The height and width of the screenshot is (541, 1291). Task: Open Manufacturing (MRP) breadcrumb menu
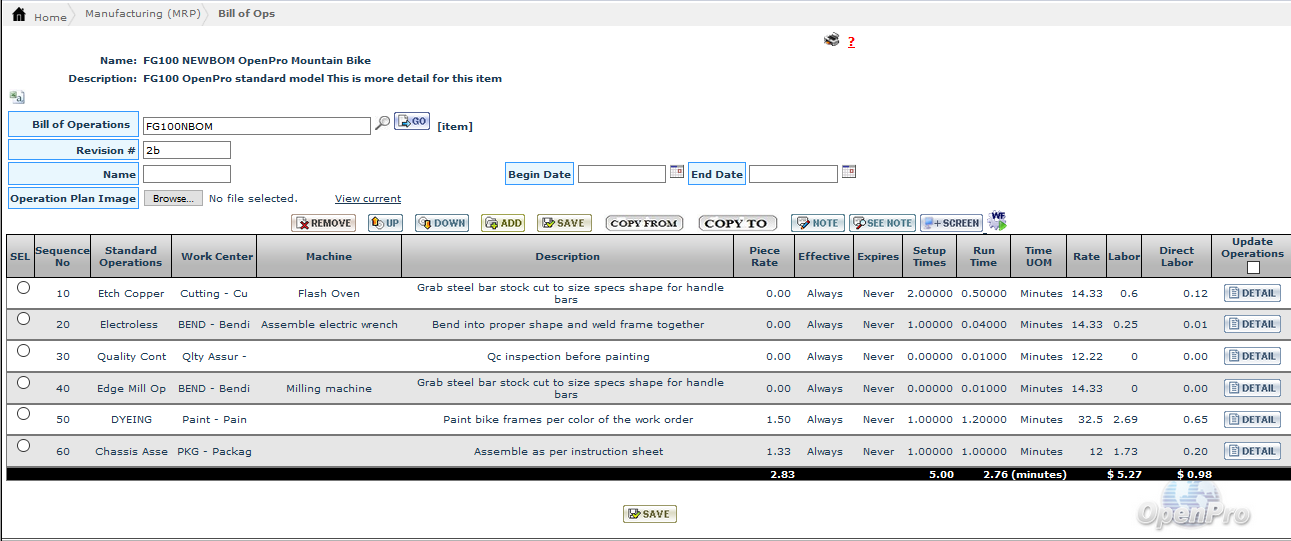(142, 14)
